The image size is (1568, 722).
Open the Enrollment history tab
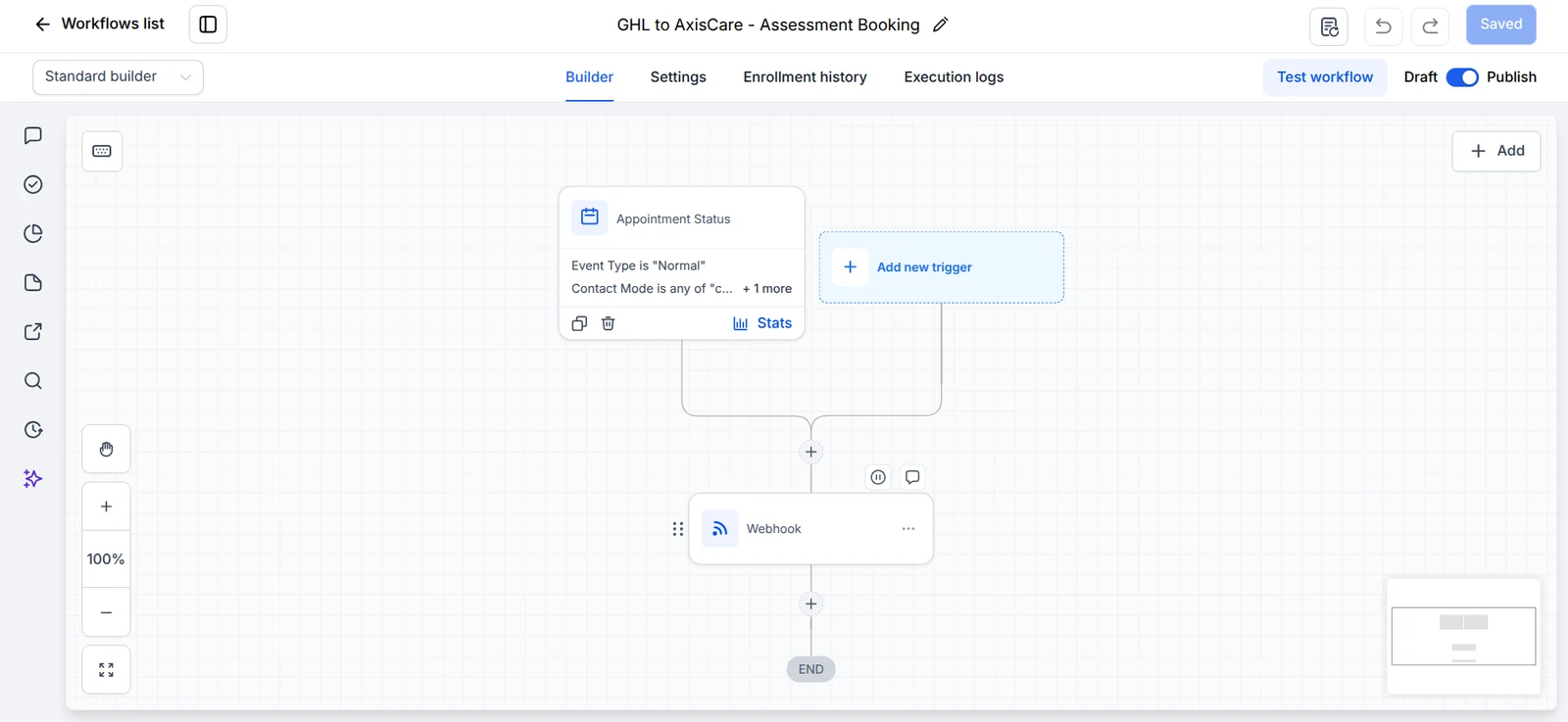pyautogui.click(x=805, y=77)
